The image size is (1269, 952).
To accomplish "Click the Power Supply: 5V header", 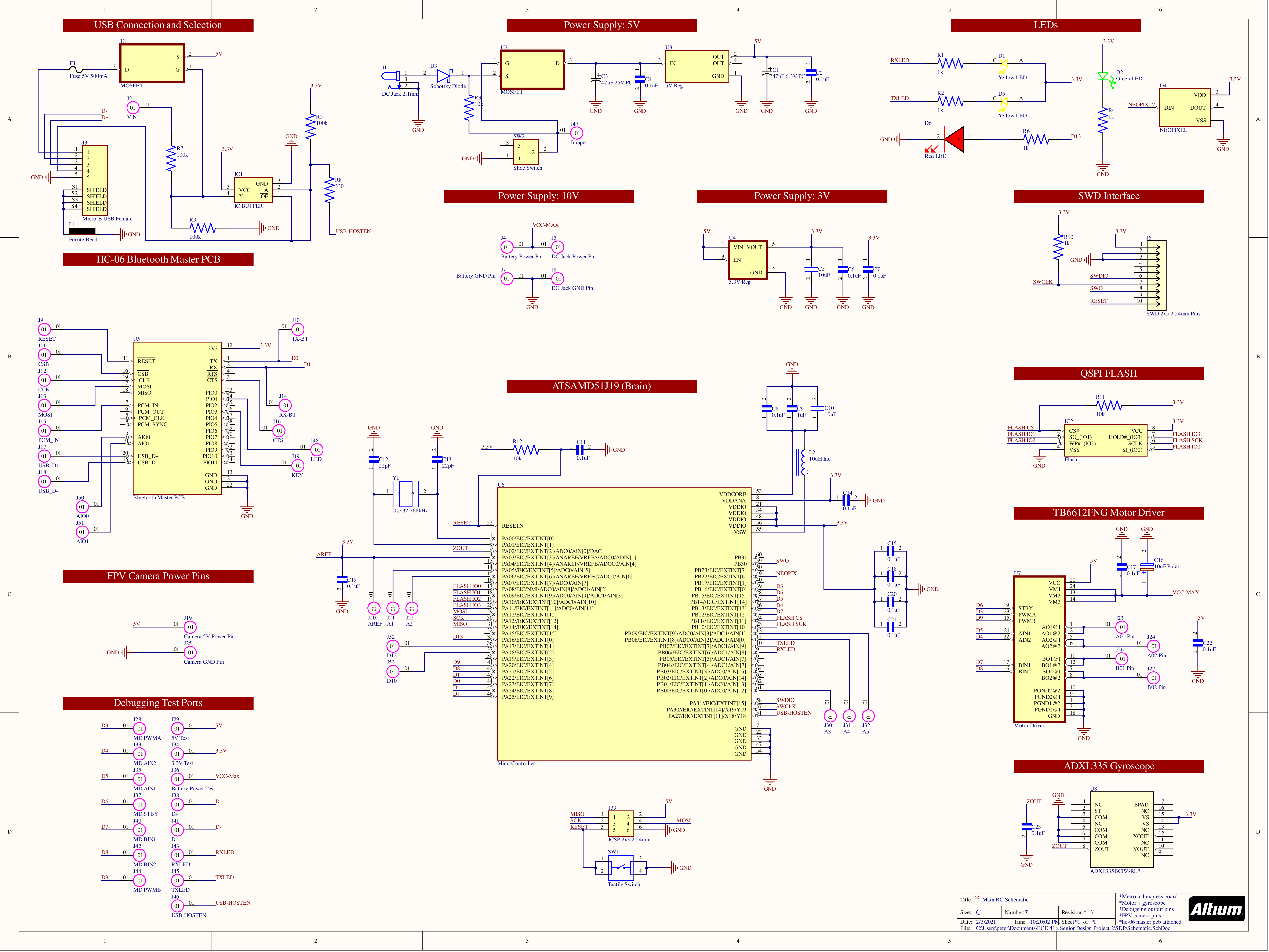I will pos(602,25).
